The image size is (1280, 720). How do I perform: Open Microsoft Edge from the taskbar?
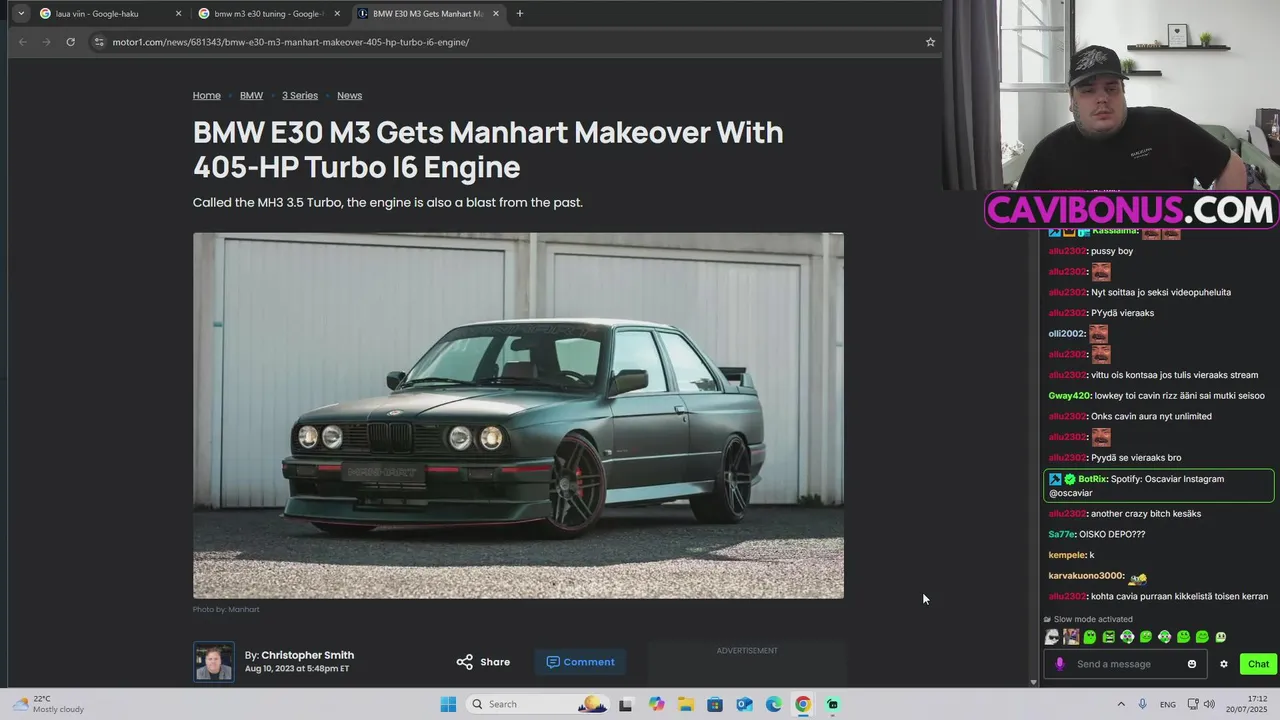(x=773, y=704)
